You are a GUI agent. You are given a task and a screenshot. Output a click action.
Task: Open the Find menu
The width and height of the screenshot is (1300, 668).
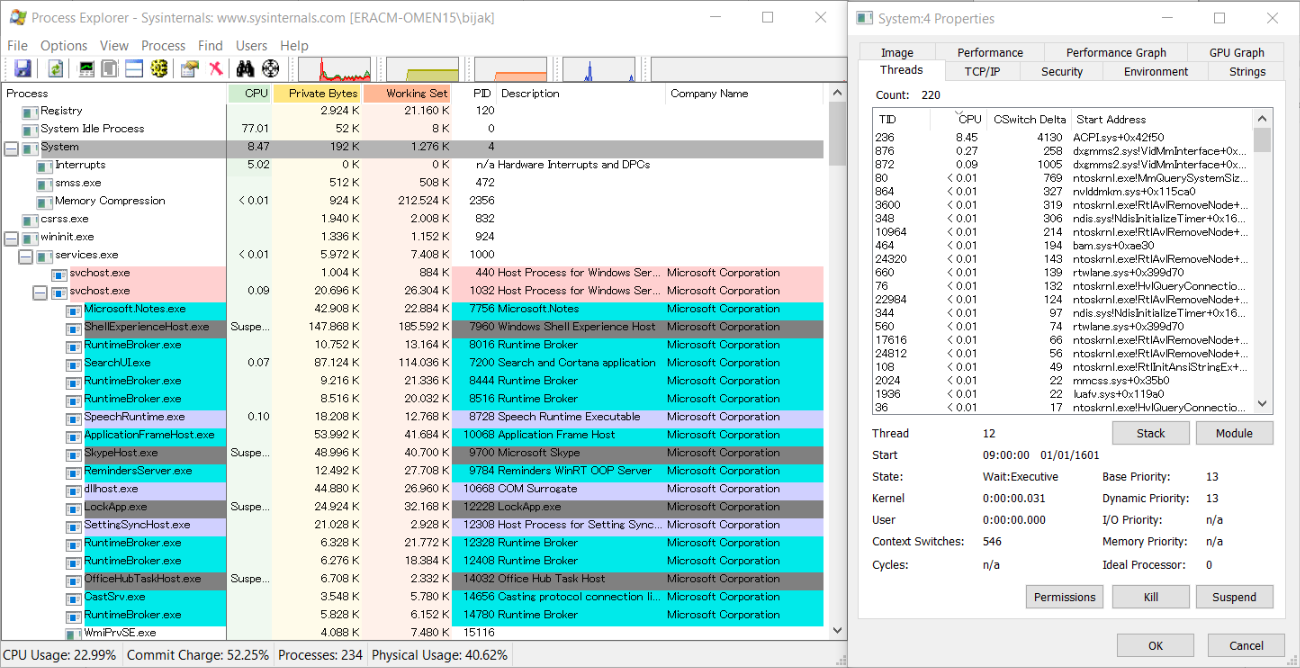click(210, 45)
